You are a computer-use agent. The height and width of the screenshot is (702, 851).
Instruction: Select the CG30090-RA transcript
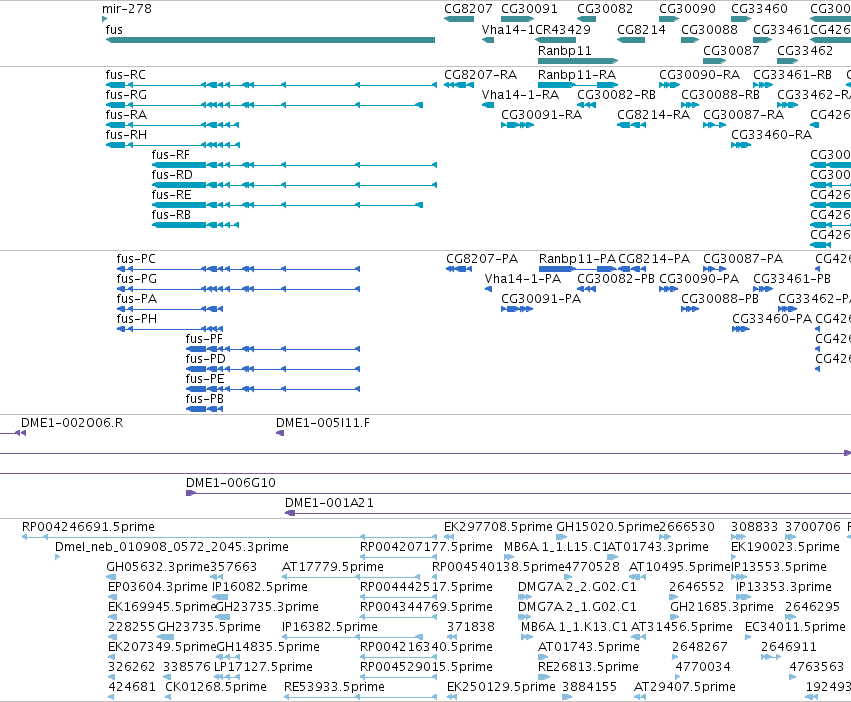click(669, 85)
